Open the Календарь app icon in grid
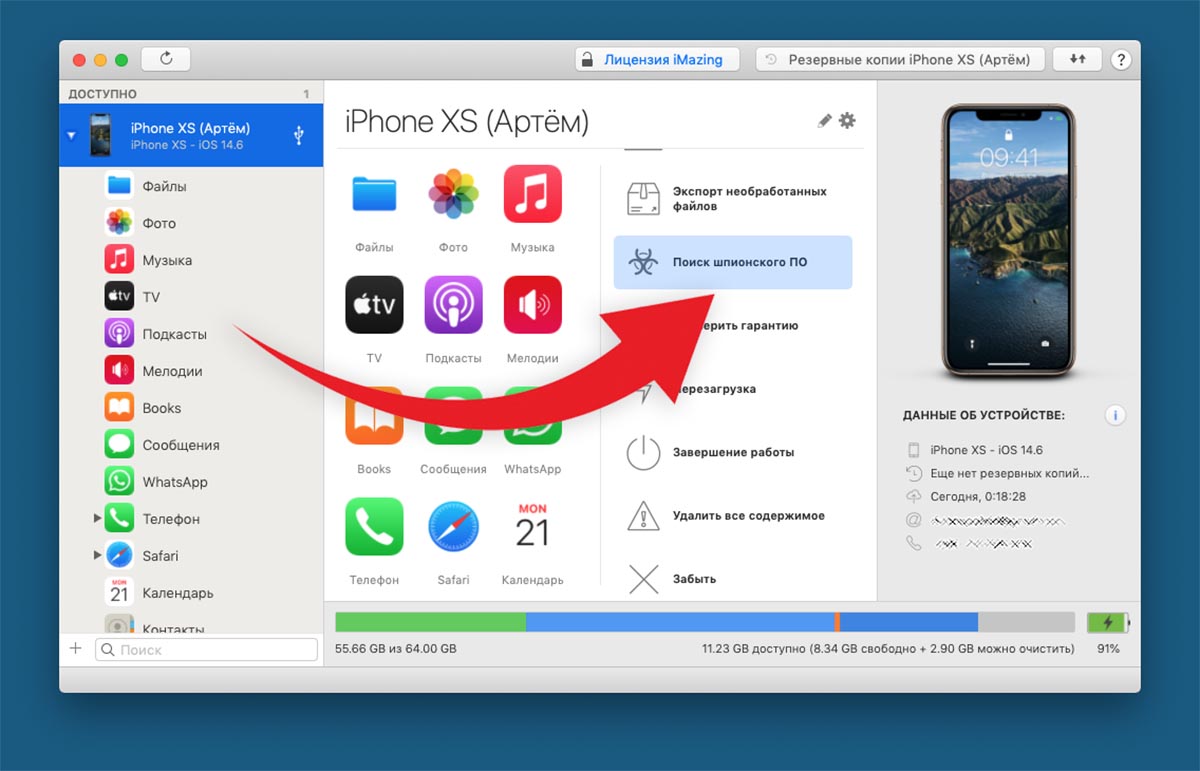Image resolution: width=1200 pixels, height=771 pixels. tap(532, 526)
